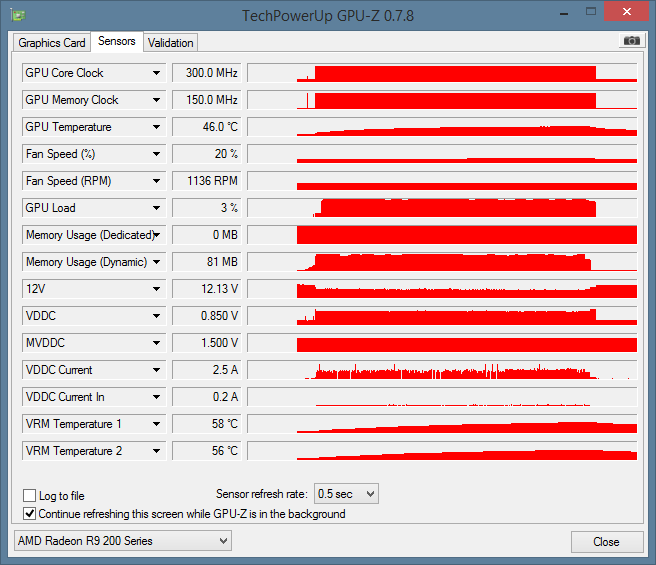Viewport: 656px width, 565px height.
Task: Take a screenshot with the camera icon
Action: 632,41
